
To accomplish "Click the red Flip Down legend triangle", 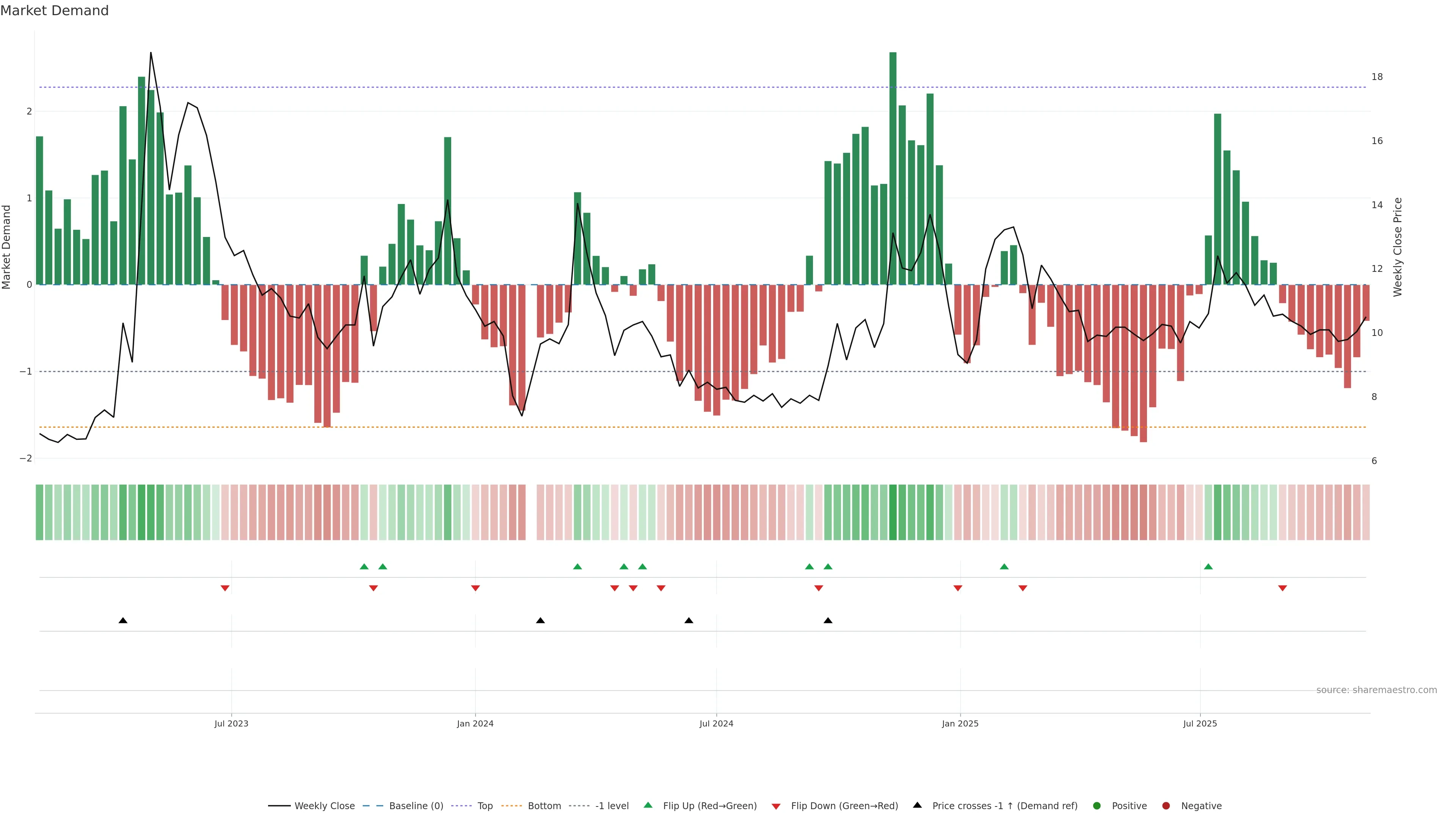I will [x=776, y=806].
